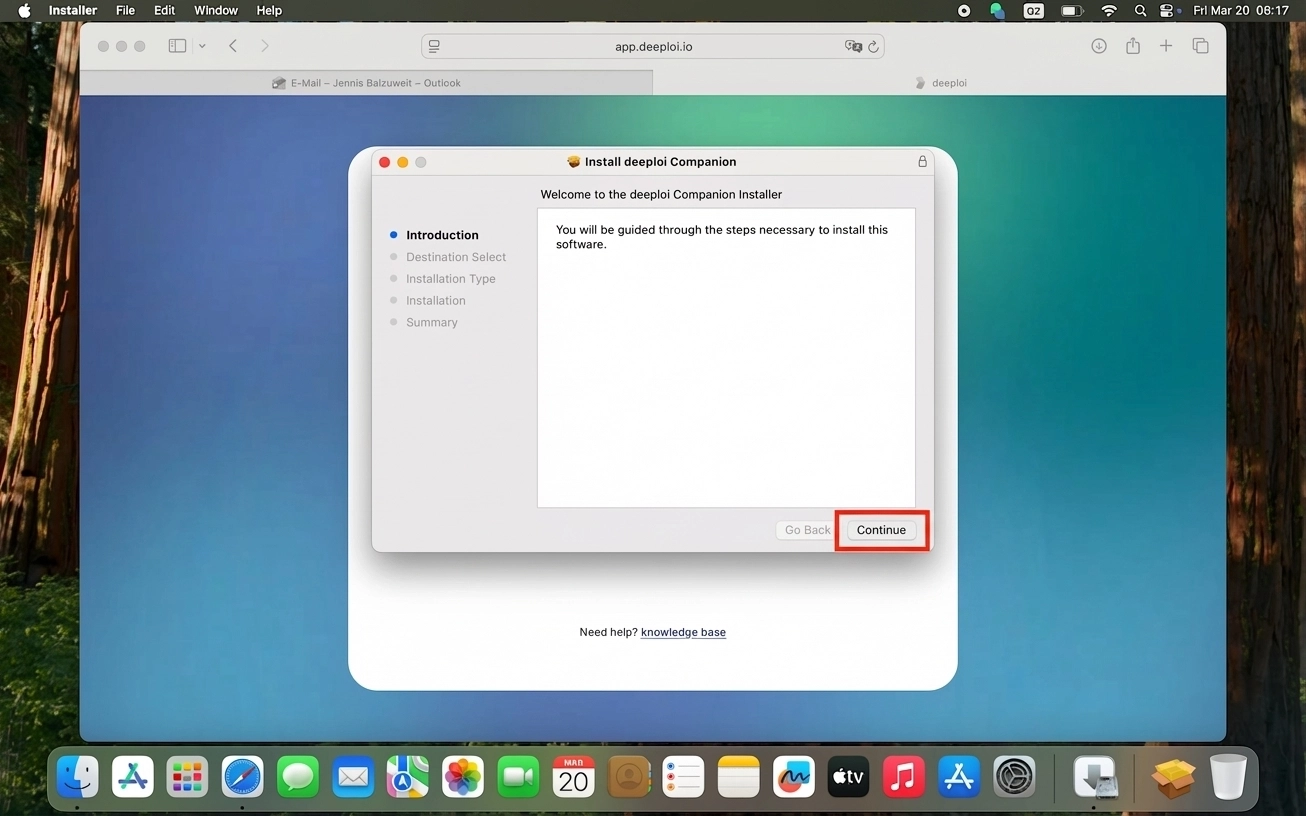Click the Installer package icon in Dock

[1094, 777]
